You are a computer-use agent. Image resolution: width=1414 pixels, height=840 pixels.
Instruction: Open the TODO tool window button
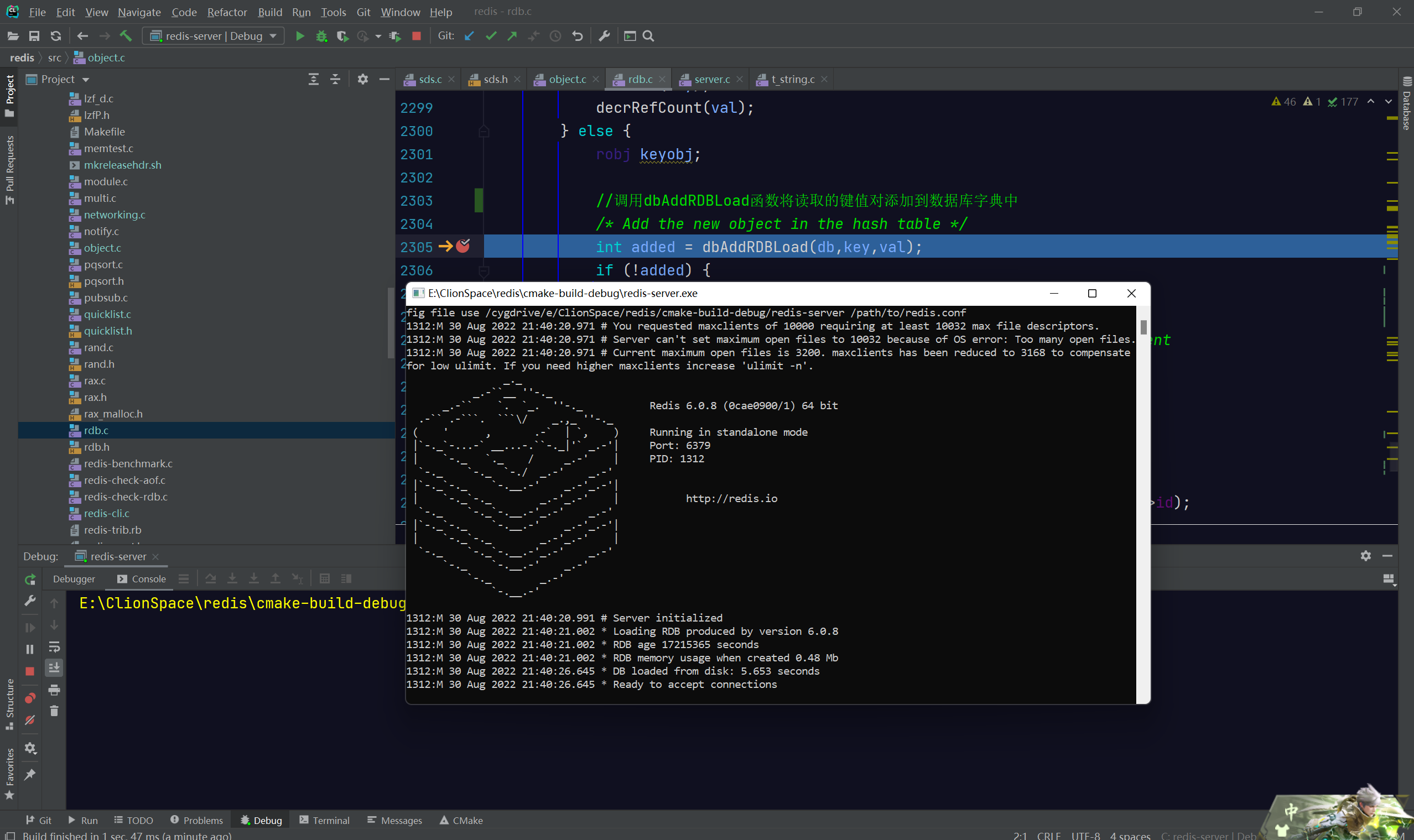(x=134, y=820)
